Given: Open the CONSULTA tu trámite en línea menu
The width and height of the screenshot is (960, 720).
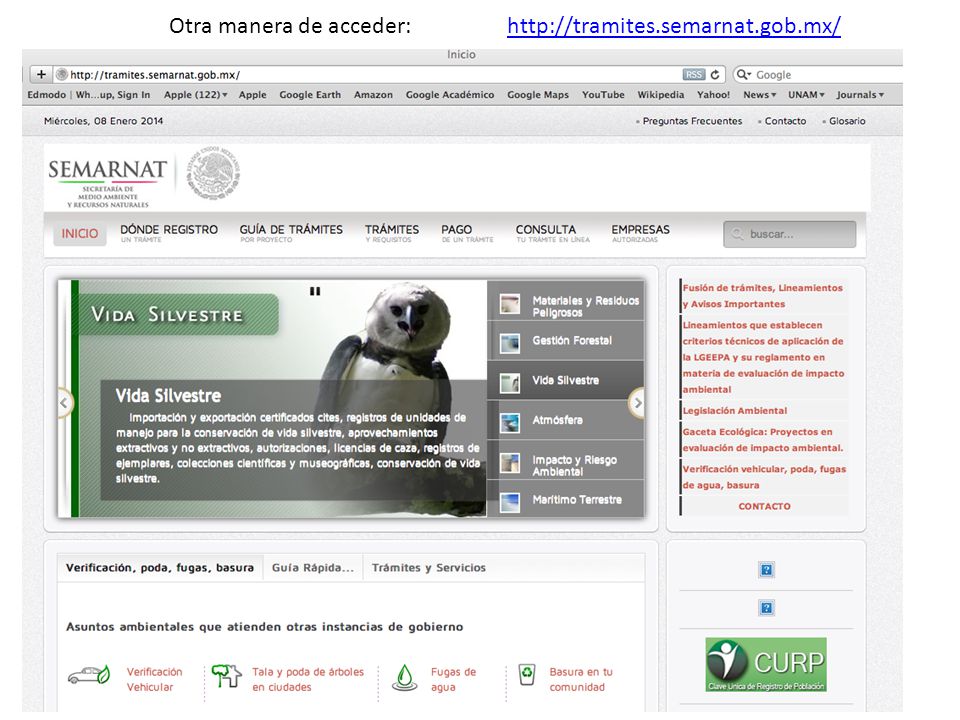Looking at the screenshot, I should 553,233.
